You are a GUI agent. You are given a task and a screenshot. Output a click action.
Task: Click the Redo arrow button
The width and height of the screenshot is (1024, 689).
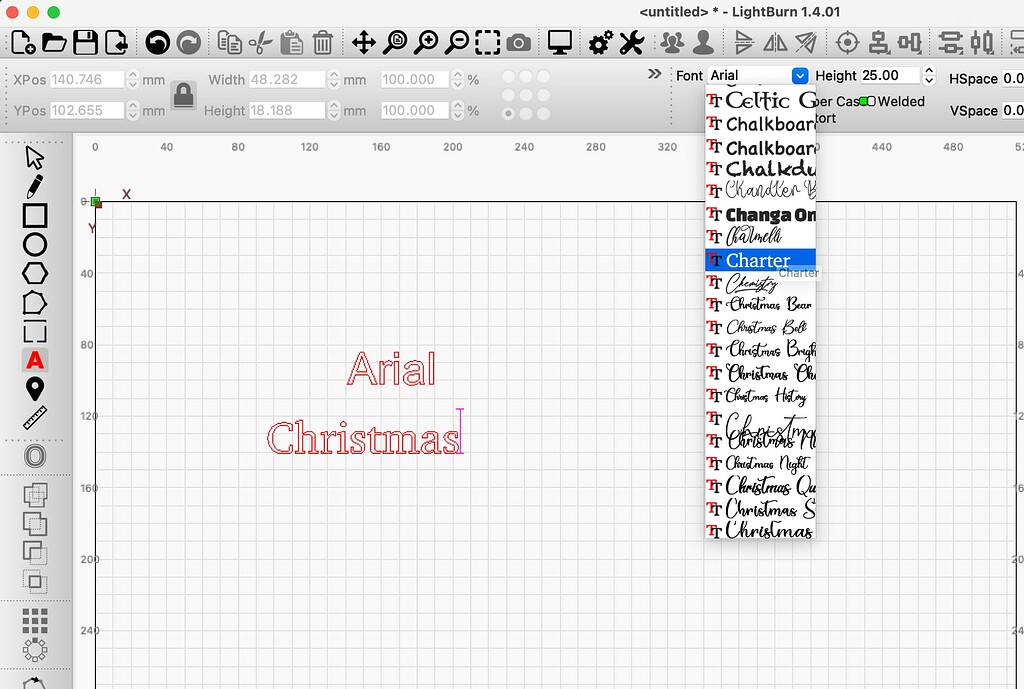tap(190, 42)
